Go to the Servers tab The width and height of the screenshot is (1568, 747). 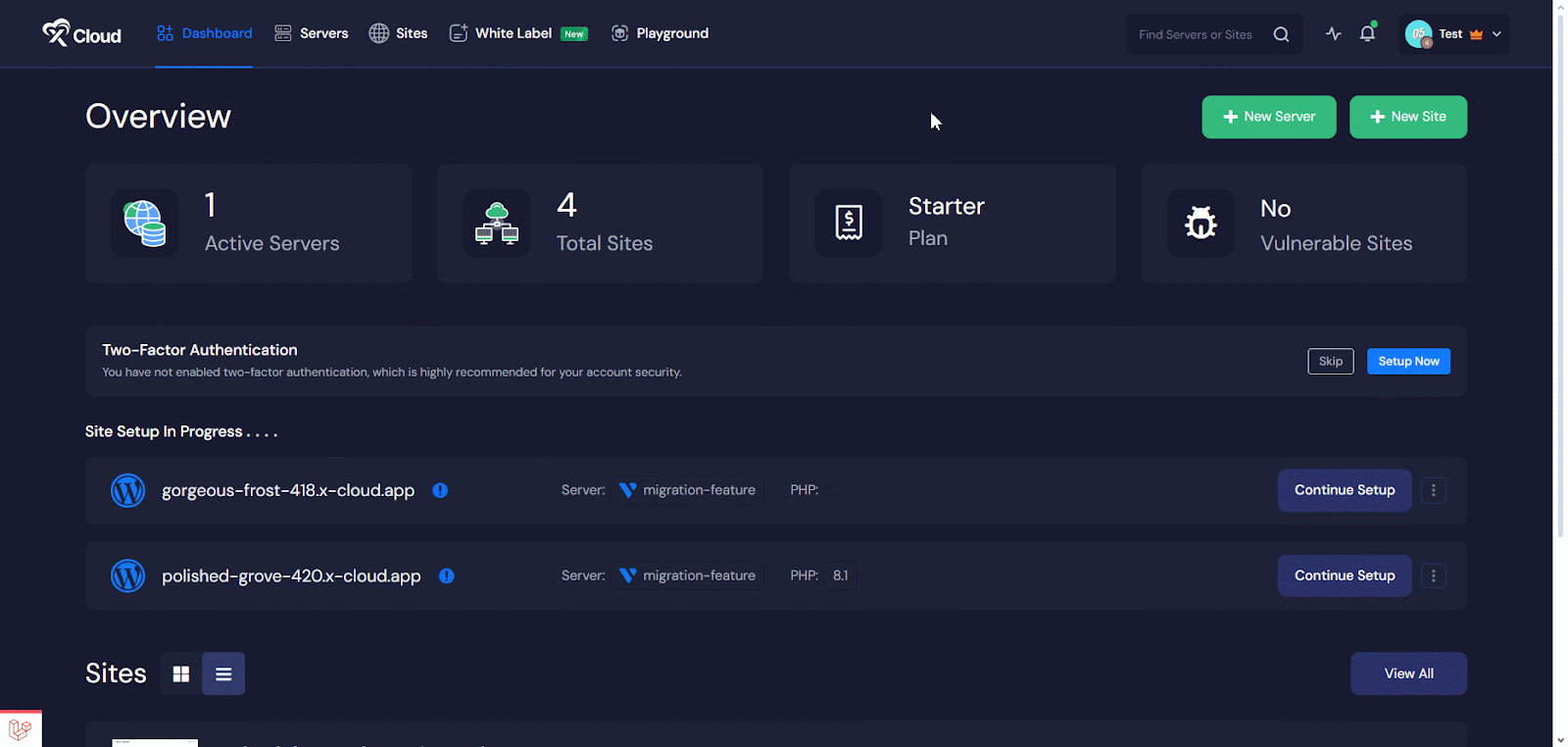coord(312,33)
